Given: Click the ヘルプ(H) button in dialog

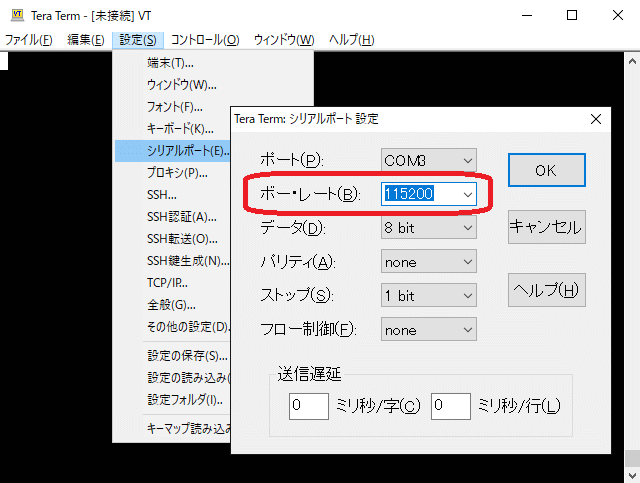Looking at the screenshot, I should [x=547, y=290].
